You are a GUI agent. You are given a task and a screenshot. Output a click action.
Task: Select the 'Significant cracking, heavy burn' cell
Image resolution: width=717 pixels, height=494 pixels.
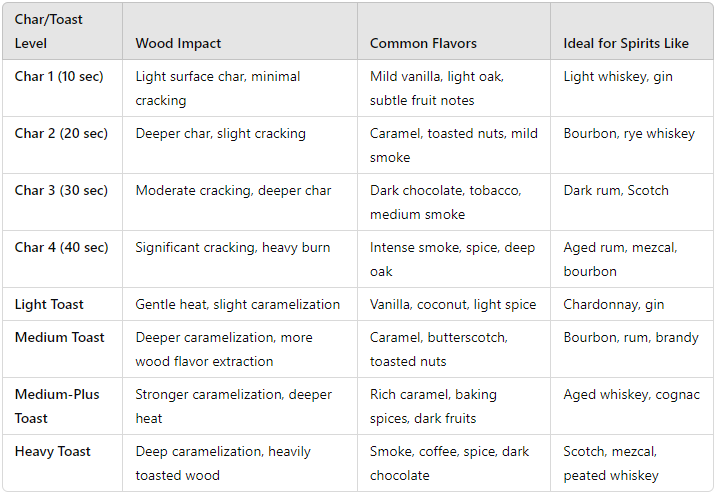[233, 247]
